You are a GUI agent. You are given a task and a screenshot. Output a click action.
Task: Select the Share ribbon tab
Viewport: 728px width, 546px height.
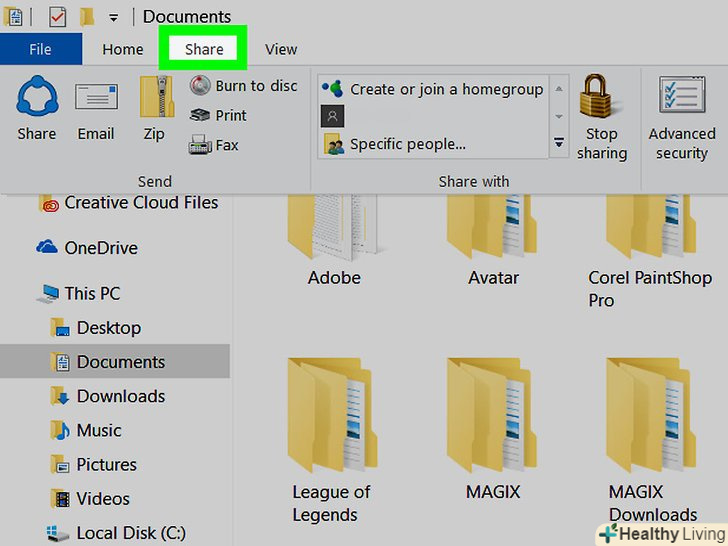204,49
